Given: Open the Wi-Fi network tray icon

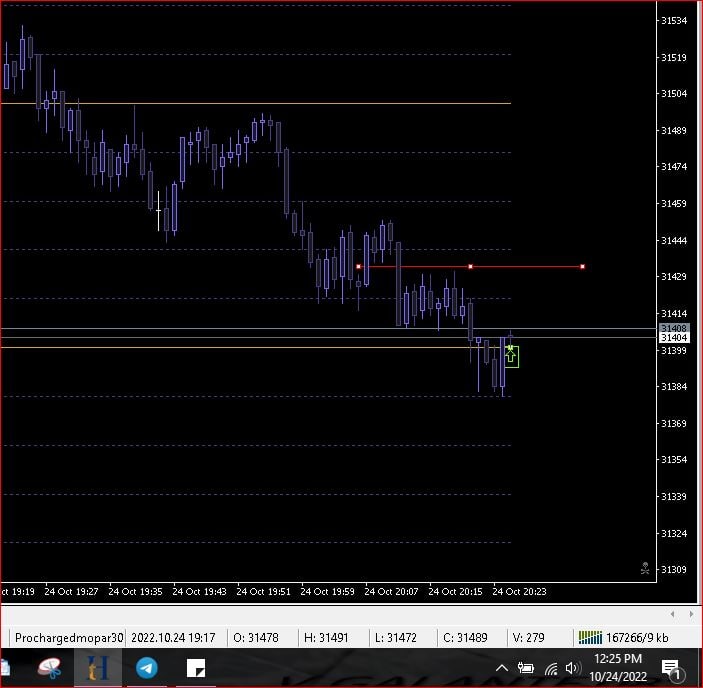Looking at the screenshot, I should pos(550,668).
